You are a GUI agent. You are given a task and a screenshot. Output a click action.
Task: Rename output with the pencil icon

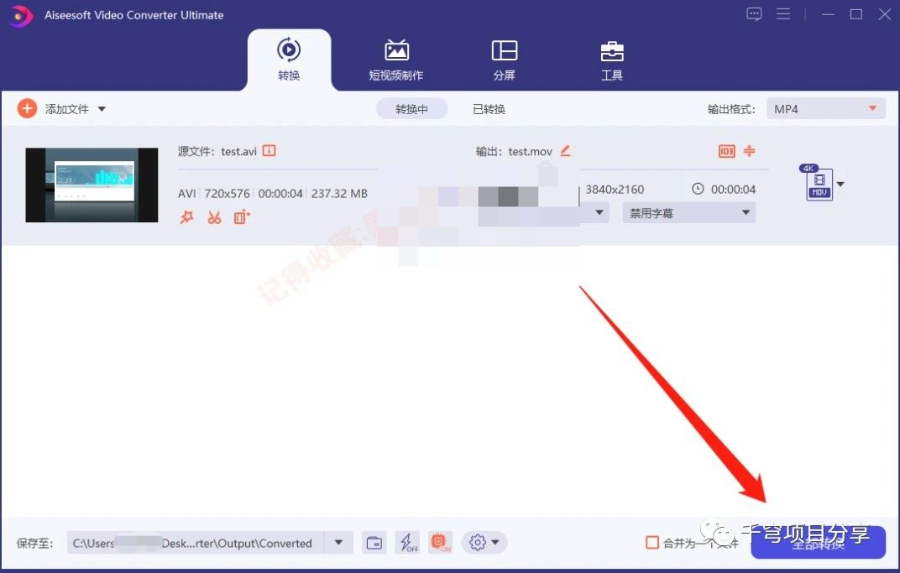coord(565,151)
